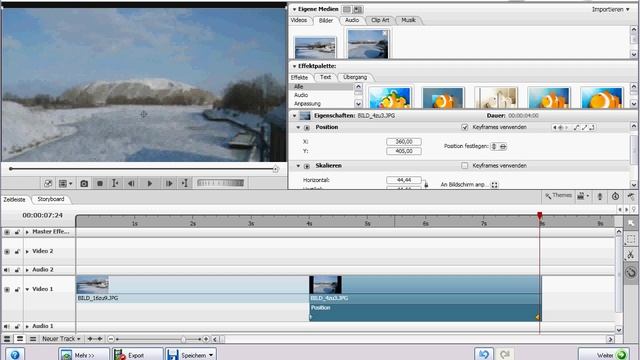Image resolution: width=640 pixels, height=360 pixels.
Task: Expand the Audio 2 track
Action: click(x=27, y=270)
